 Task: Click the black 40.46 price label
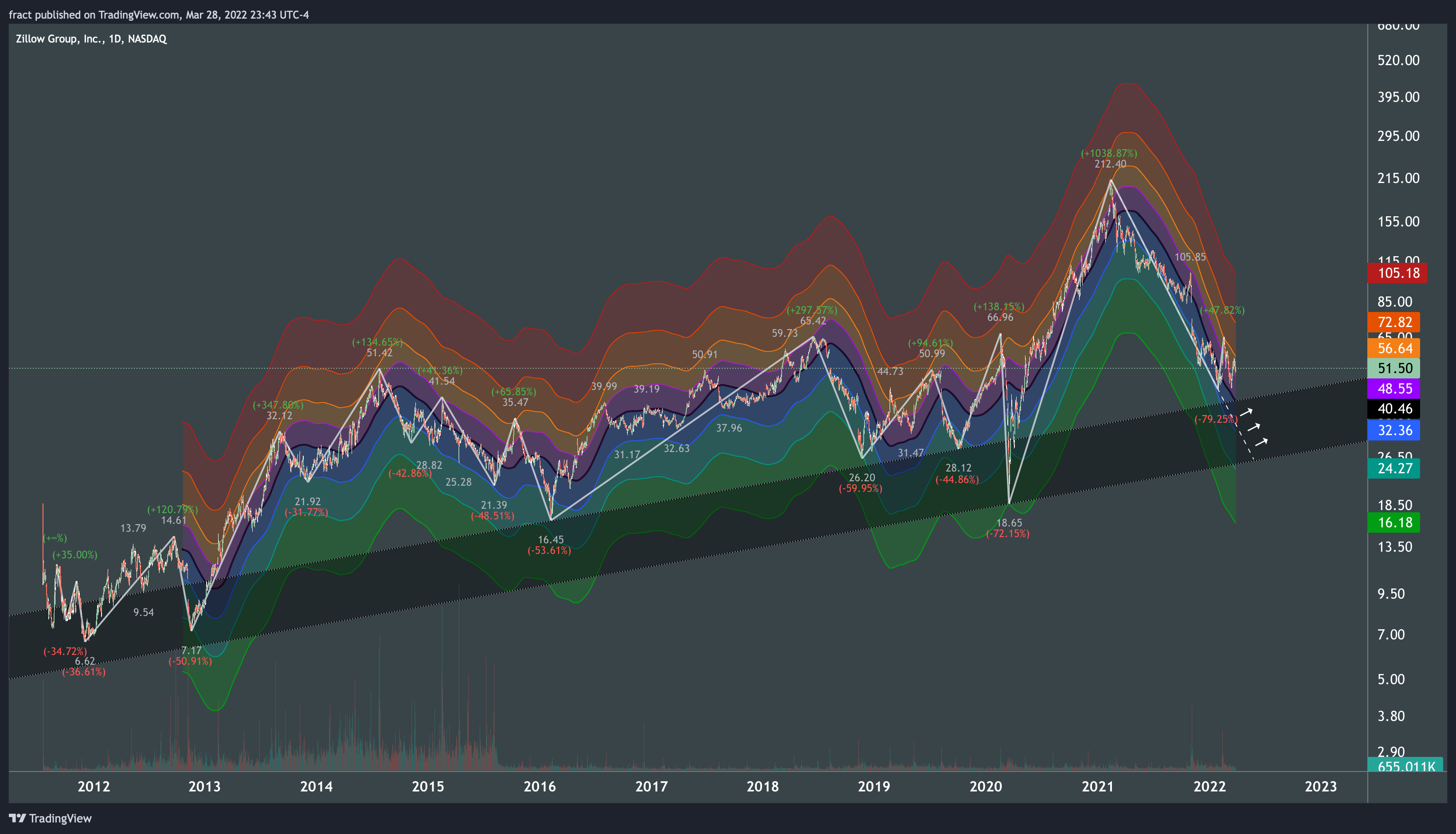pos(1393,409)
